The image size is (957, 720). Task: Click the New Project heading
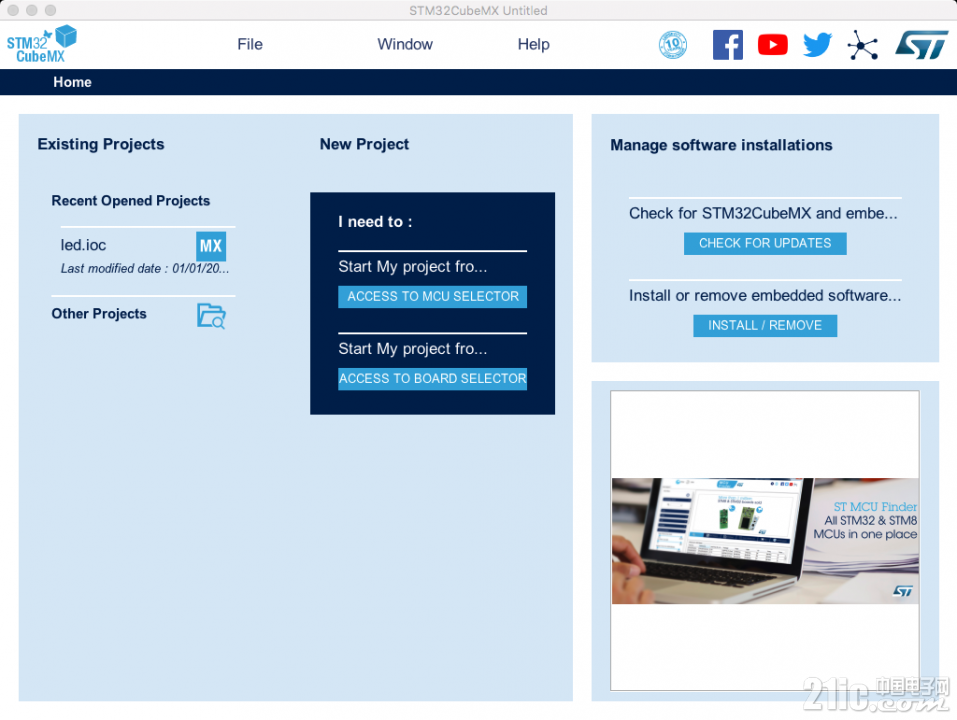364,145
